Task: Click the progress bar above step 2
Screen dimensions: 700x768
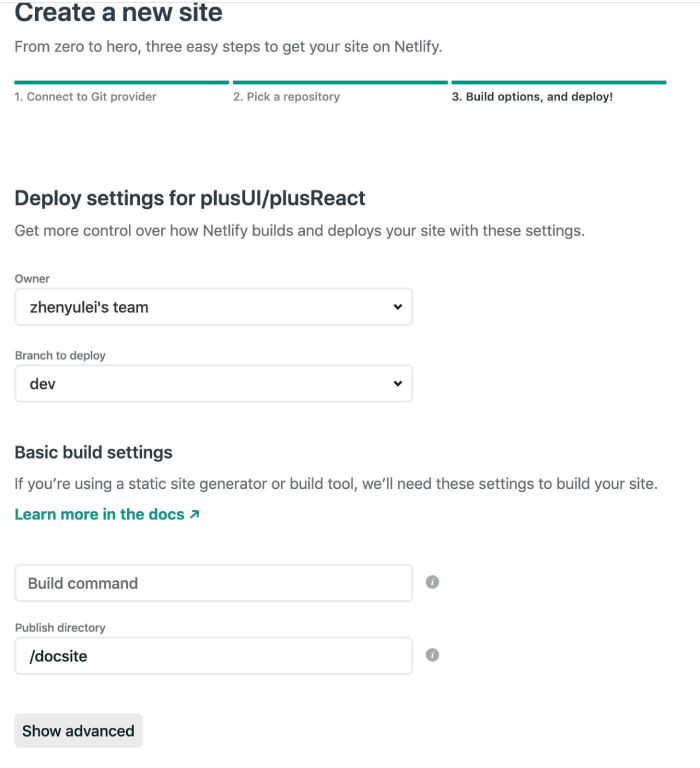Action: coord(340,82)
